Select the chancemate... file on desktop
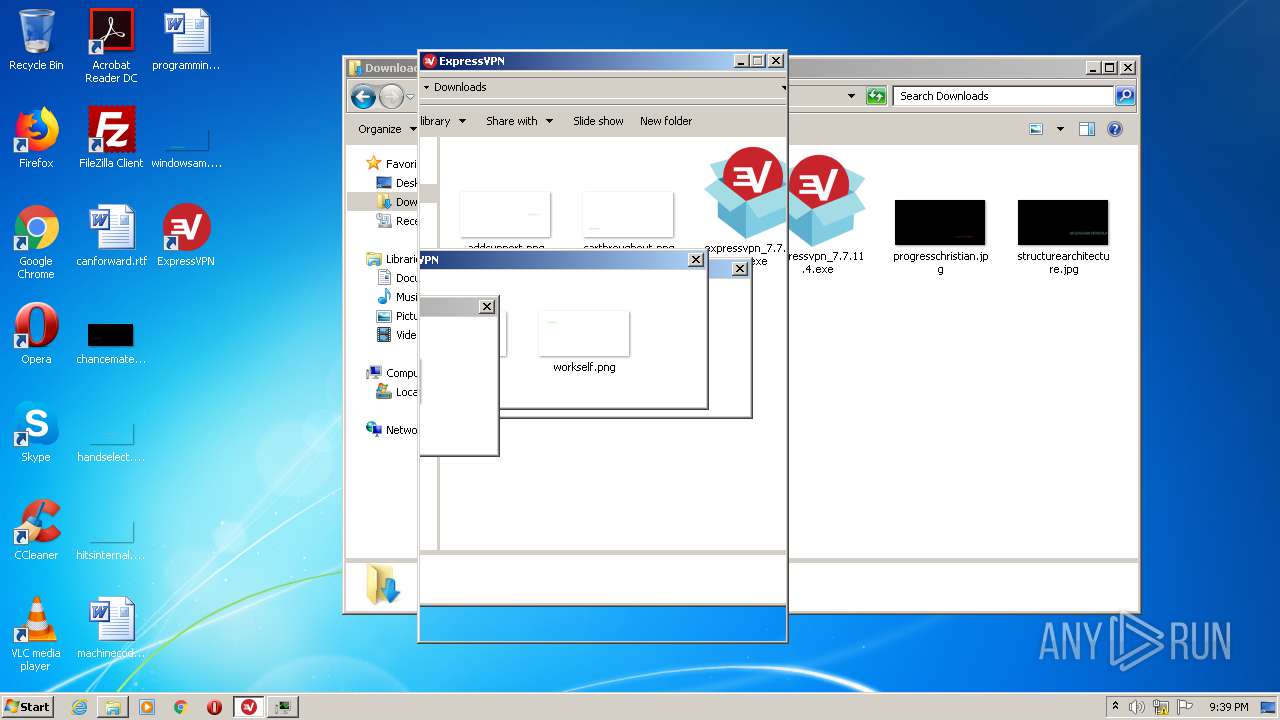 click(111, 342)
